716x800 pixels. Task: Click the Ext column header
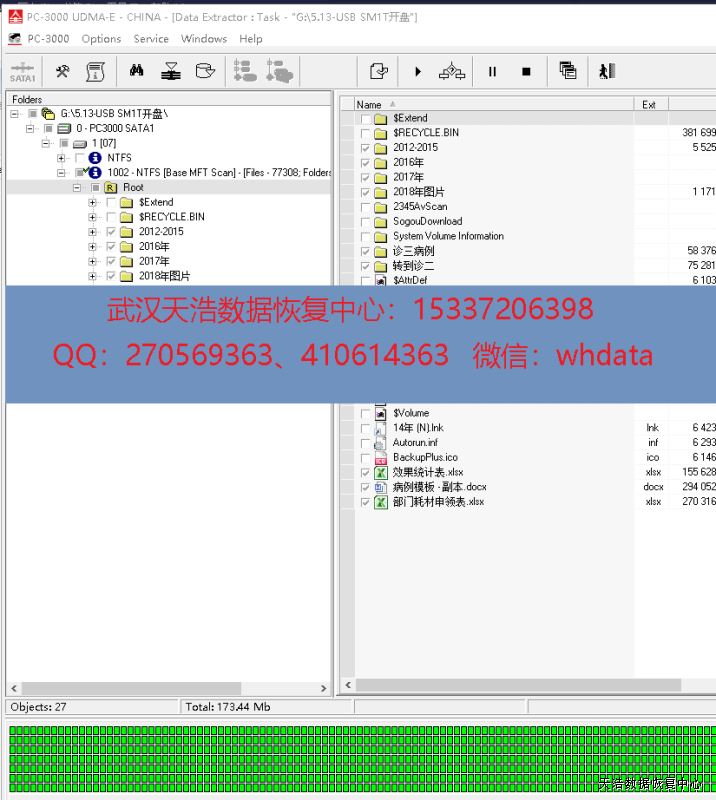pos(649,104)
